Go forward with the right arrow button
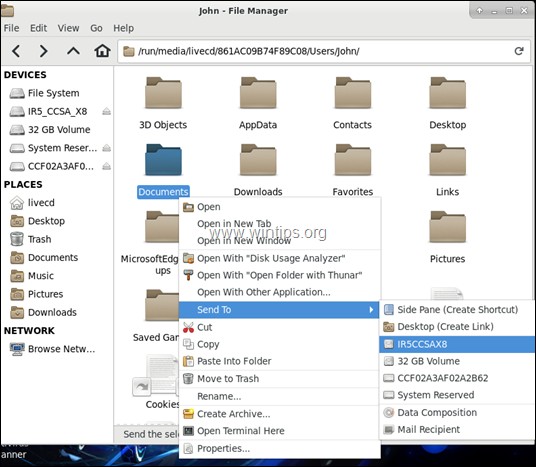Viewport: 536px width, 467px height. (43, 51)
